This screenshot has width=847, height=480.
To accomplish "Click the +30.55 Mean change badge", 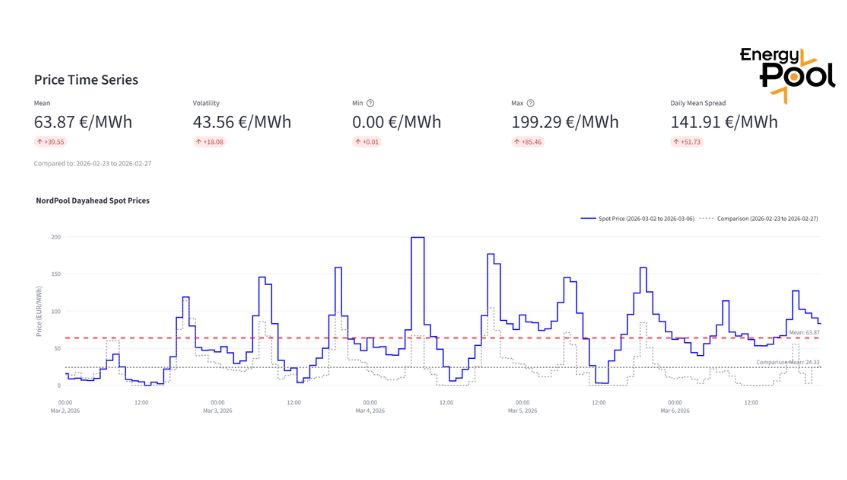I will coord(51,142).
